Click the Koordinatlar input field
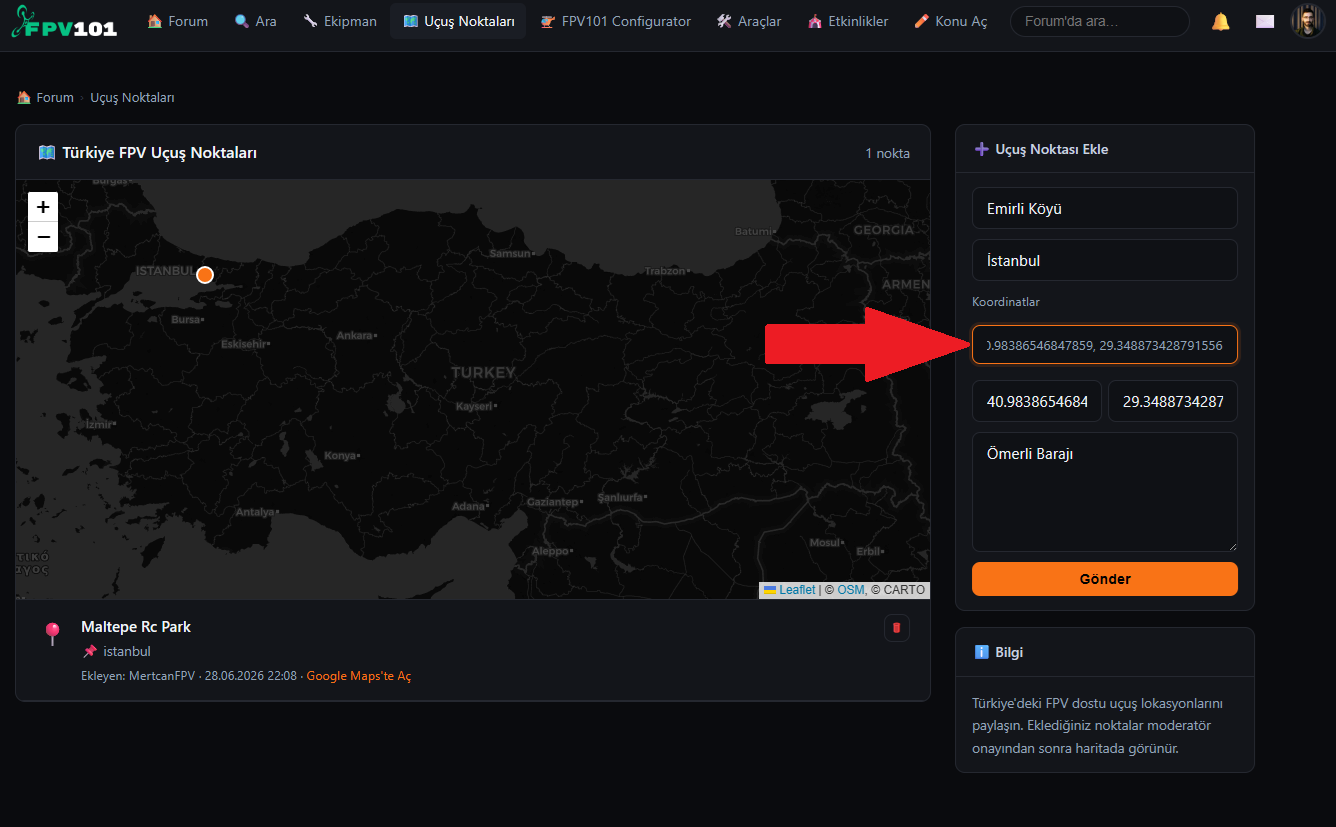This screenshot has height=827, width=1336. (1105, 345)
